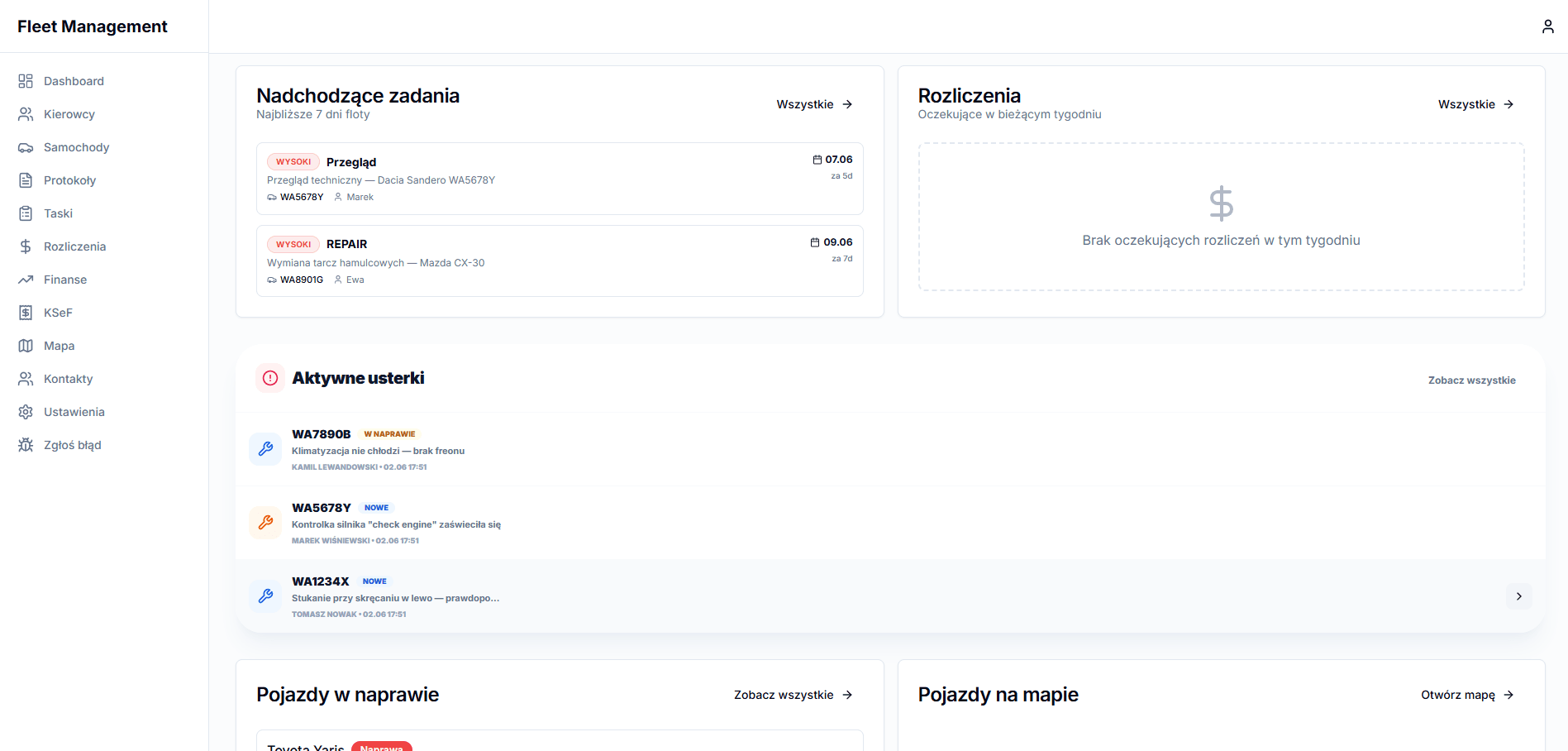Click the Dashboard grid icon in sidebar
This screenshot has height=751, width=1568.
click(x=26, y=81)
